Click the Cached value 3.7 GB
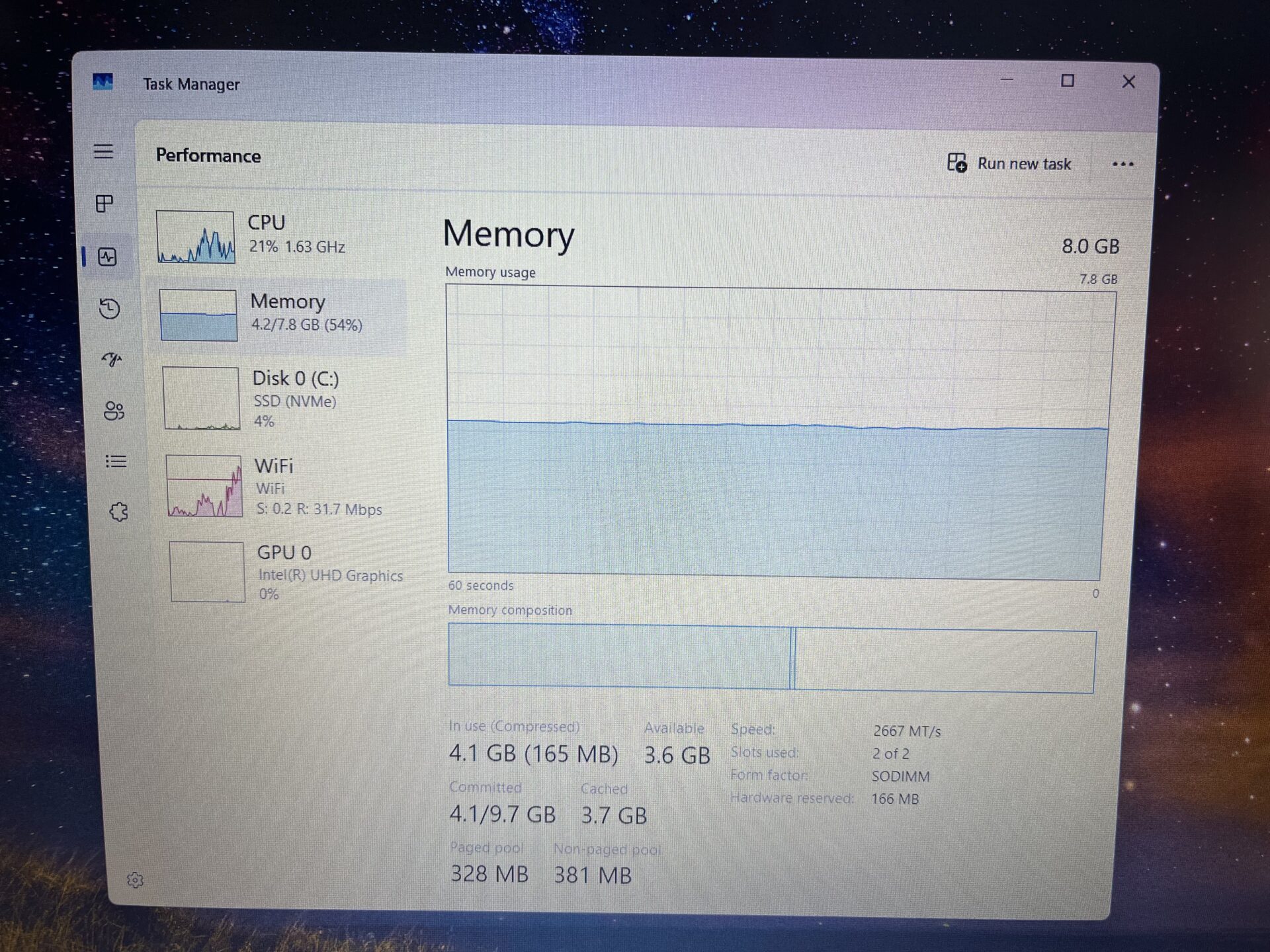Image resolution: width=1270 pixels, height=952 pixels. pyautogui.click(x=613, y=815)
